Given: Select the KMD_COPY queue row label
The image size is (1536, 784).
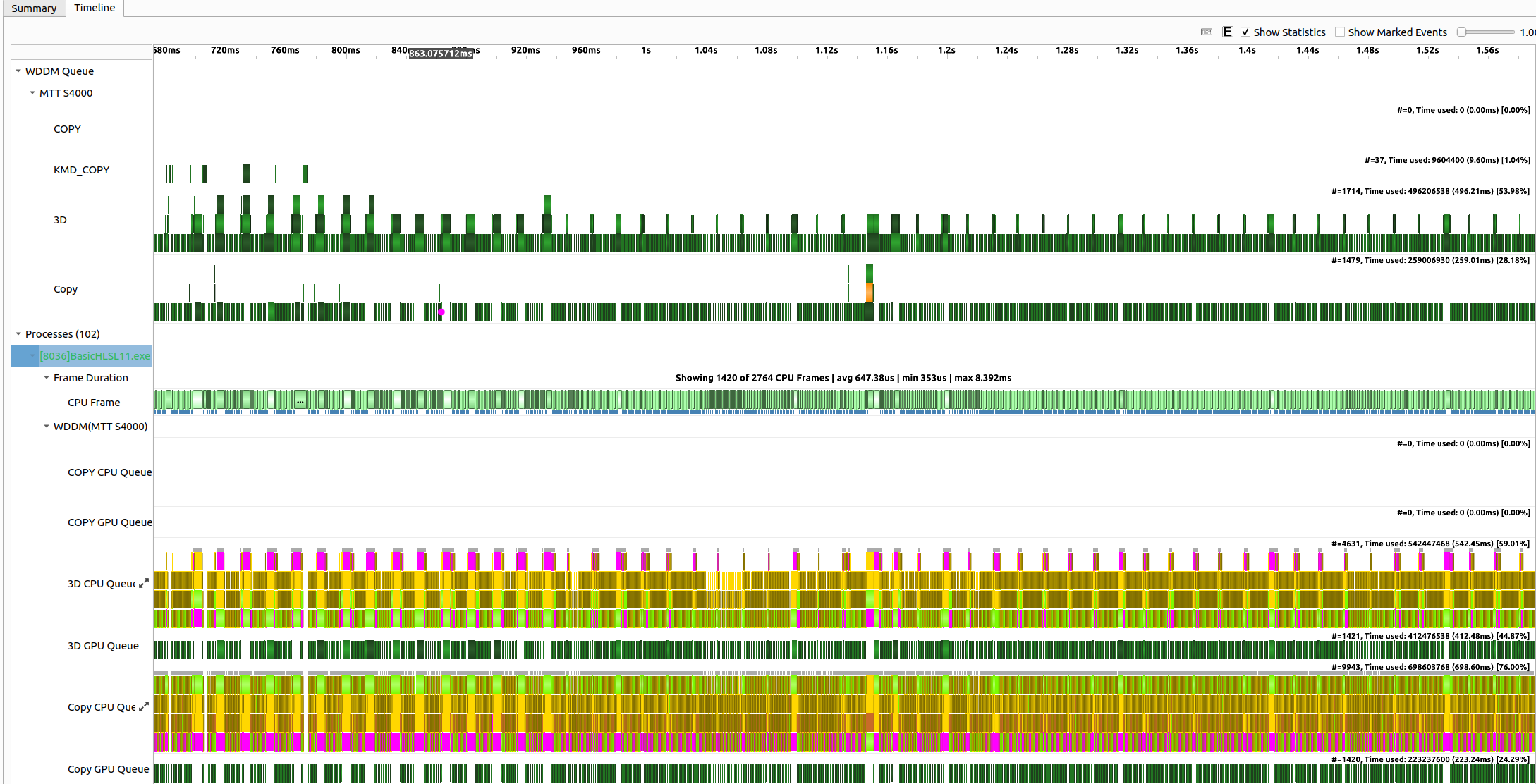Looking at the screenshot, I should pyautogui.click(x=82, y=170).
